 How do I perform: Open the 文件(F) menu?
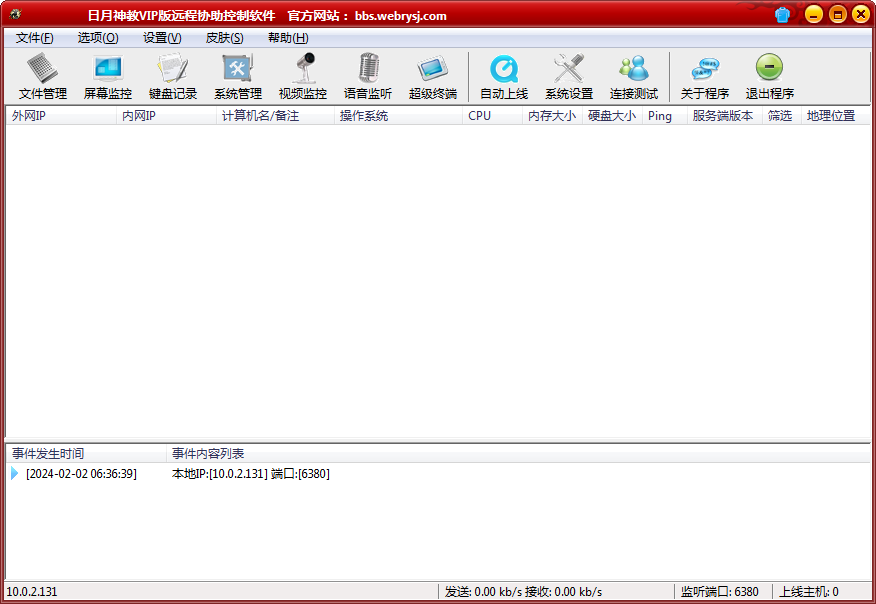34,38
